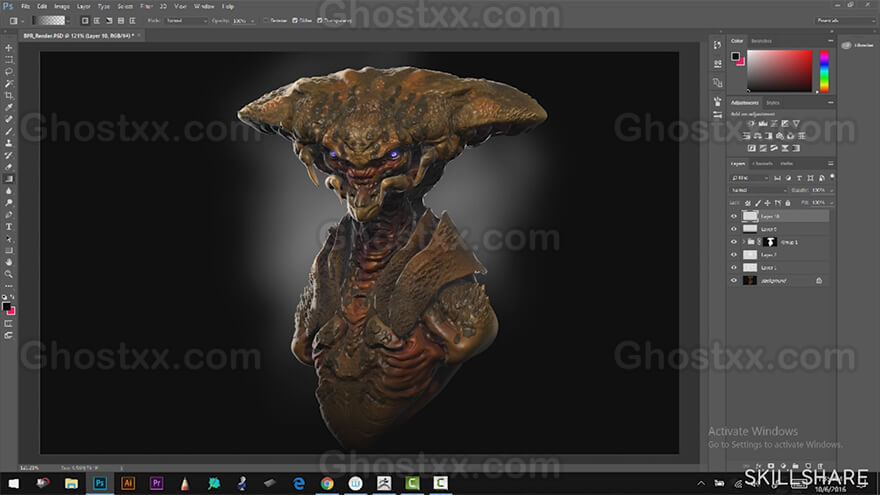The image size is (880, 495).
Task: Open the gradient picker dropdown arrow
Action: click(x=68, y=21)
